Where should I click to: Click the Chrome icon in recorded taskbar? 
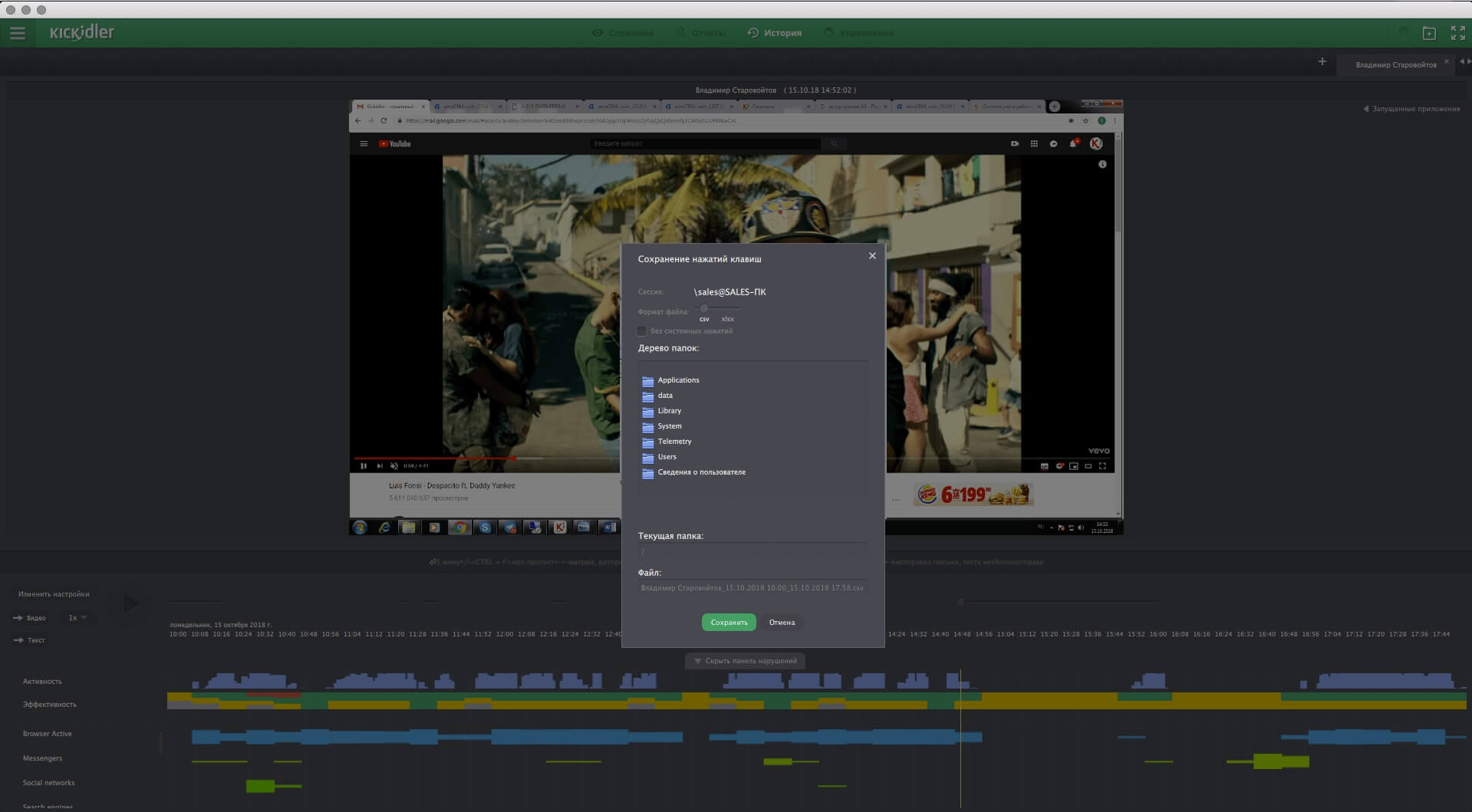pyautogui.click(x=459, y=527)
